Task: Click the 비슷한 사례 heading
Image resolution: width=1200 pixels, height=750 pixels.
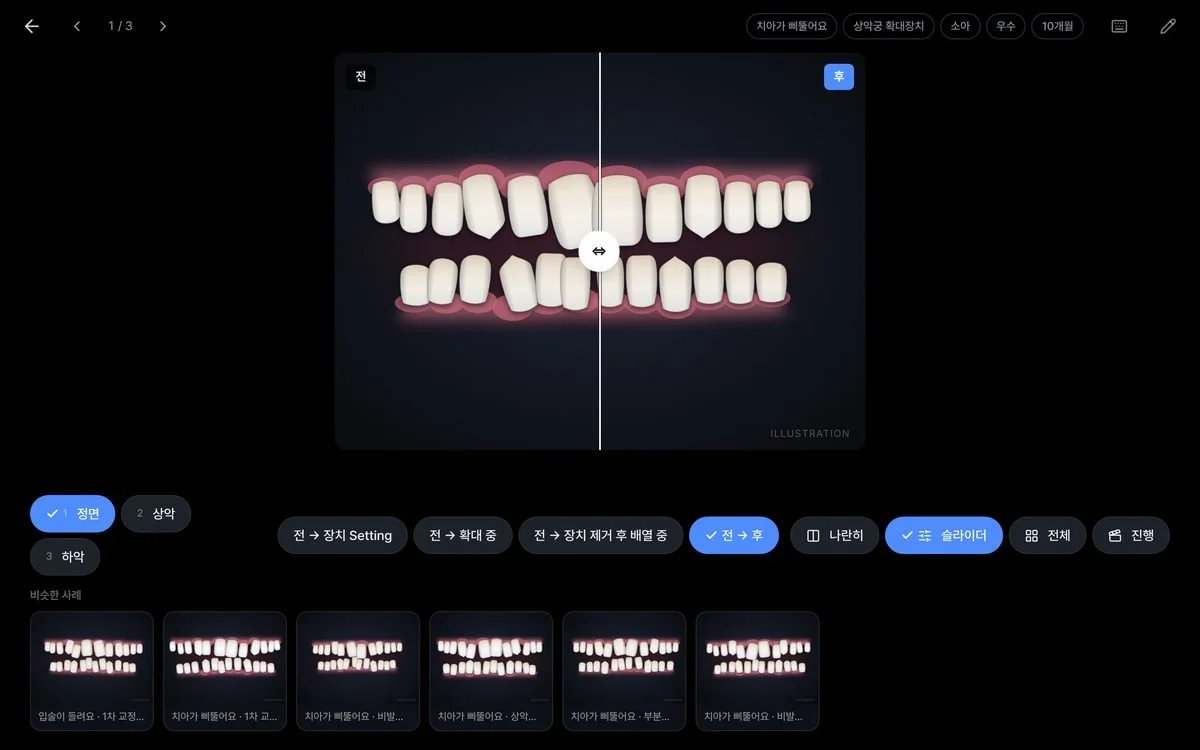Action: point(56,595)
